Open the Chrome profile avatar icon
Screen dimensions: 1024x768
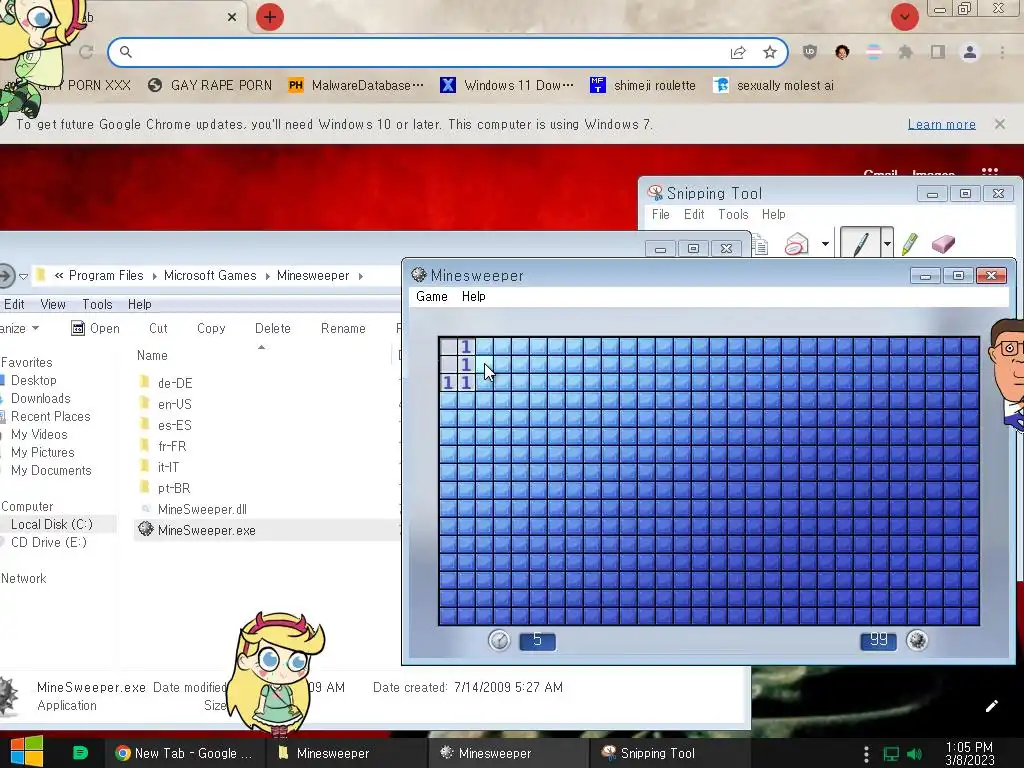[x=970, y=52]
